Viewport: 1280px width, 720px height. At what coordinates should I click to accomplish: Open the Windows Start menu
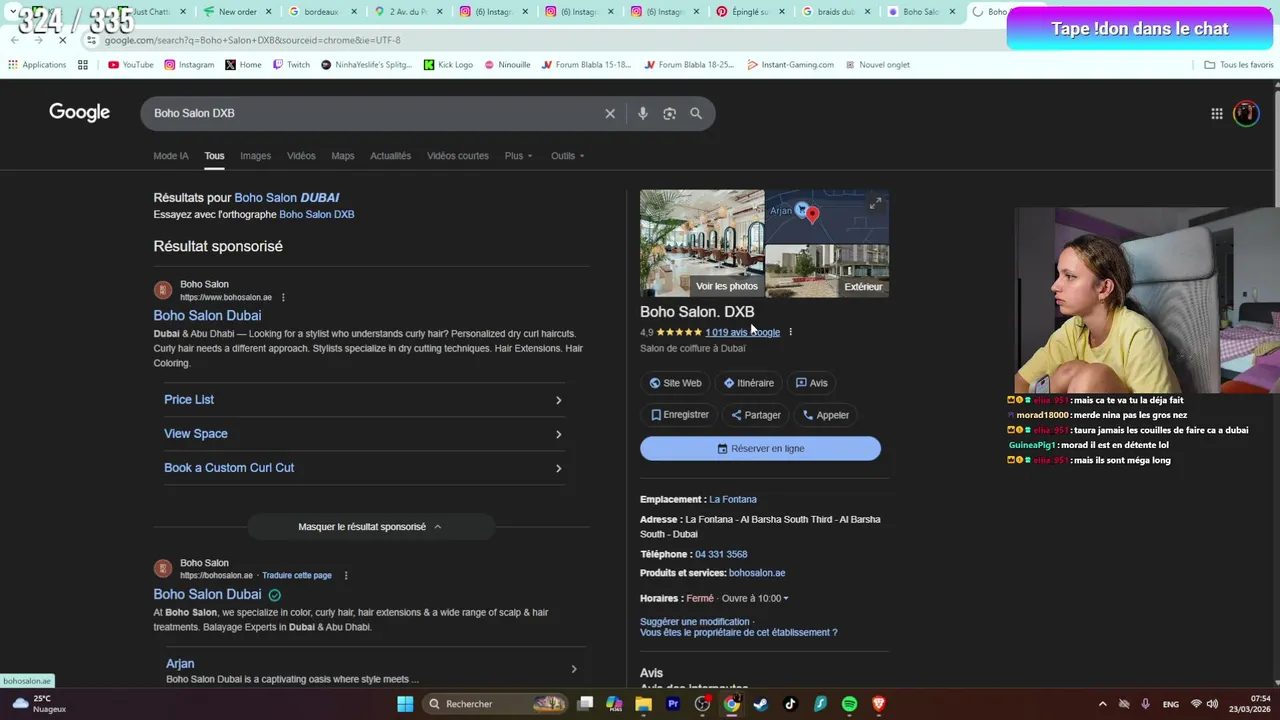(405, 704)
